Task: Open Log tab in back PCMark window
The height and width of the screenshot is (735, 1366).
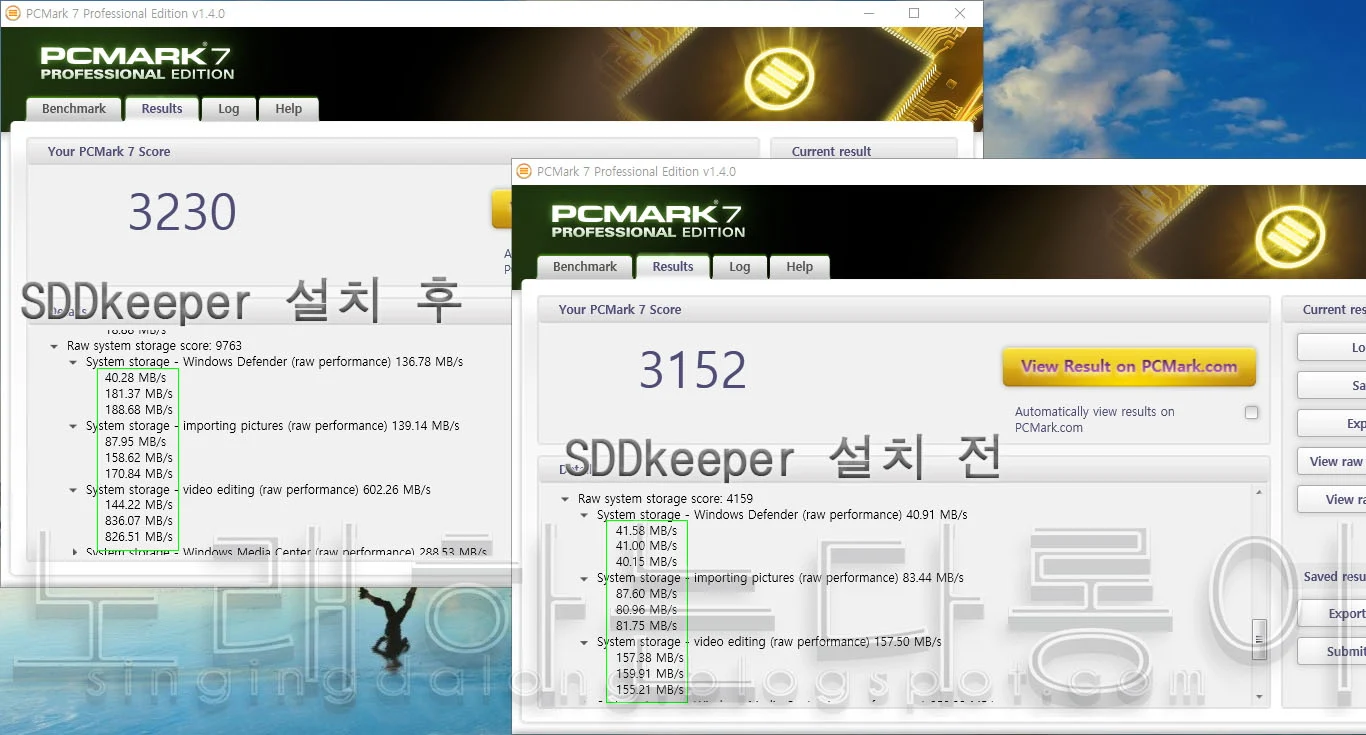Action: (x=229, y=109)
